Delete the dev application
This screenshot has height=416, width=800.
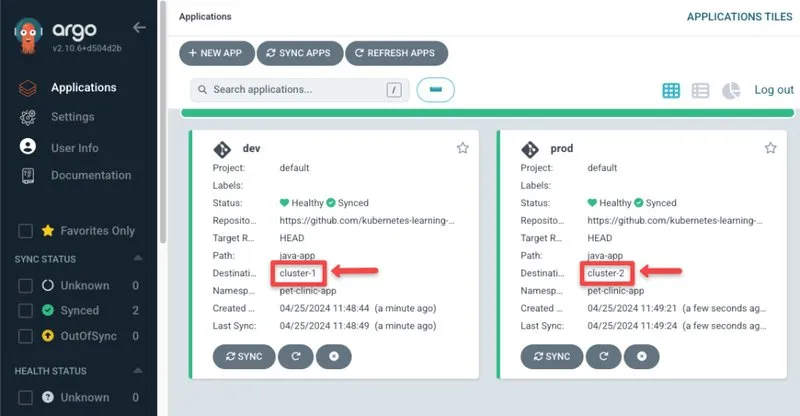tap(334, 356)
